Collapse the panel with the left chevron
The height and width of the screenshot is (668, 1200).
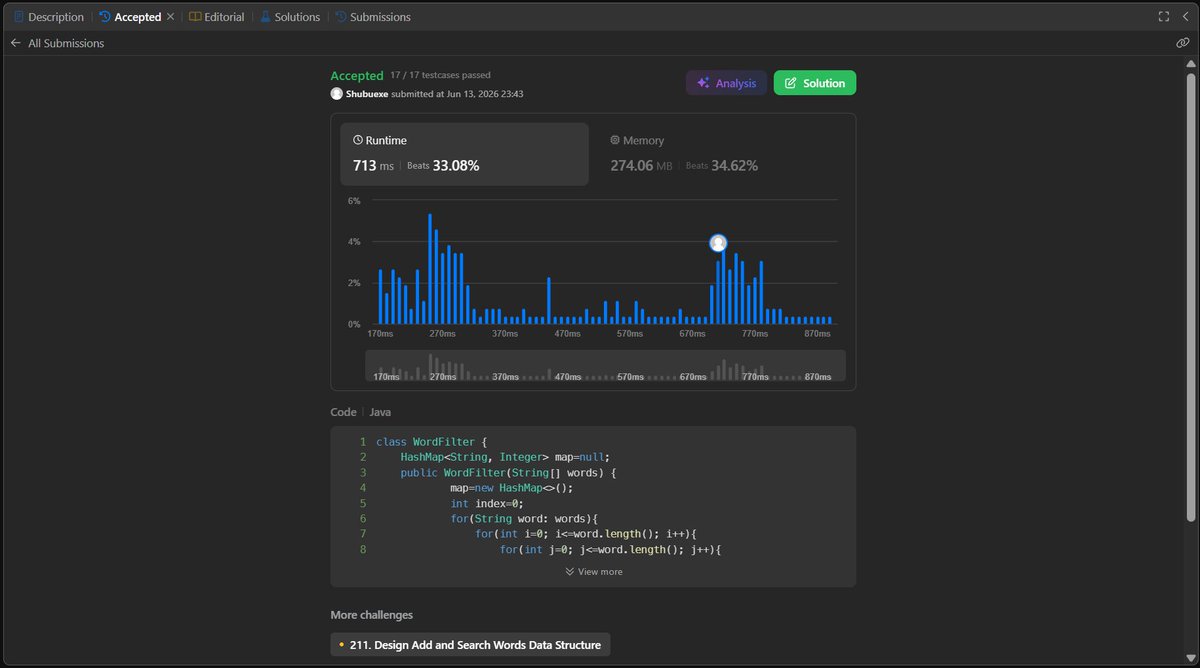point(1185,17)
